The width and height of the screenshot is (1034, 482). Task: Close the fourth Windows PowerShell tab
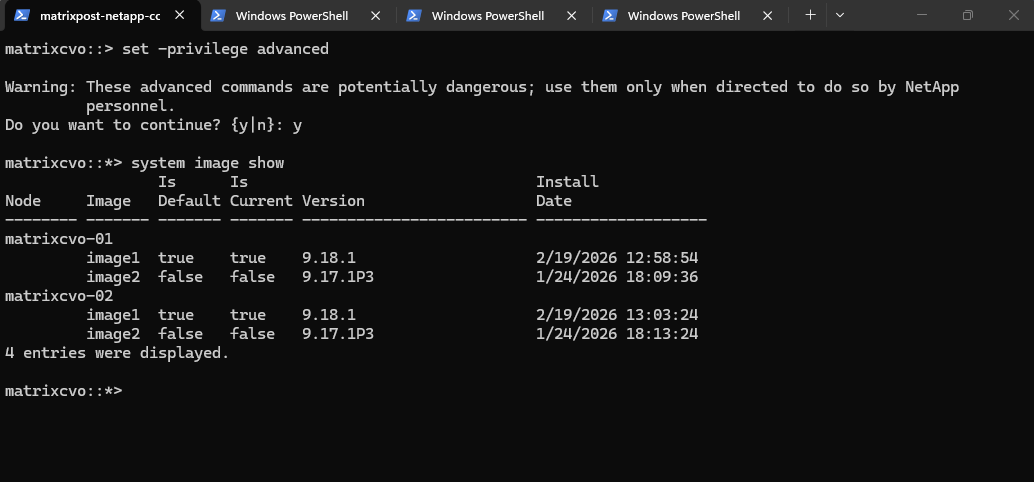coord(768,15)
